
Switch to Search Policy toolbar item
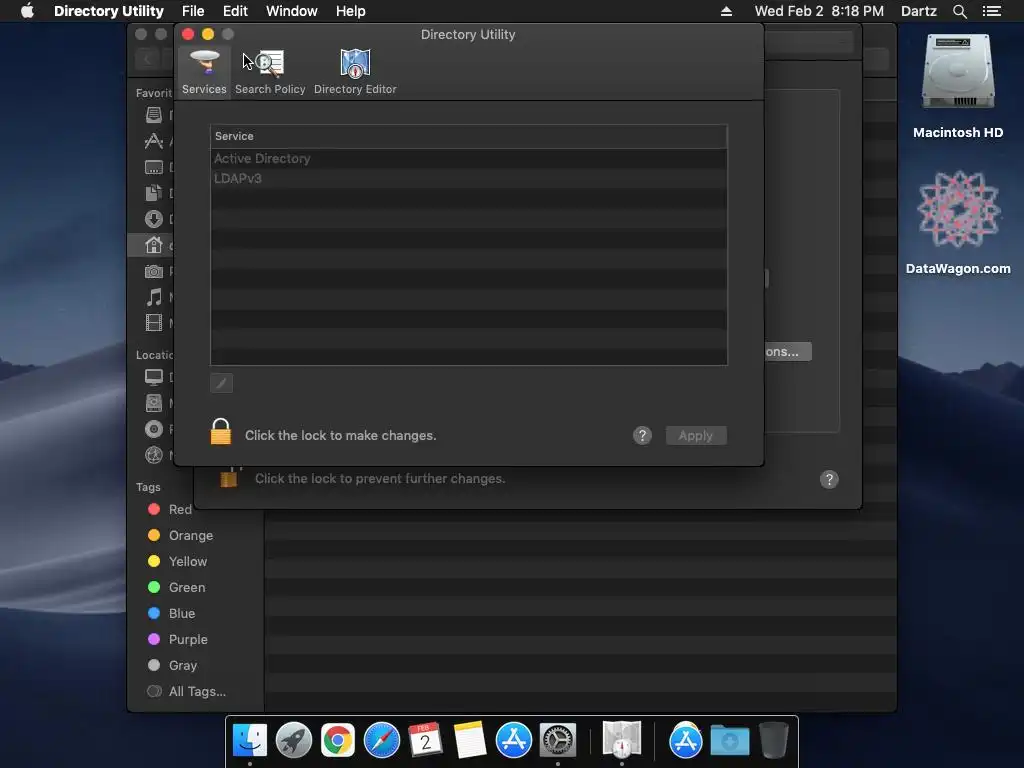tap(270, 72)
